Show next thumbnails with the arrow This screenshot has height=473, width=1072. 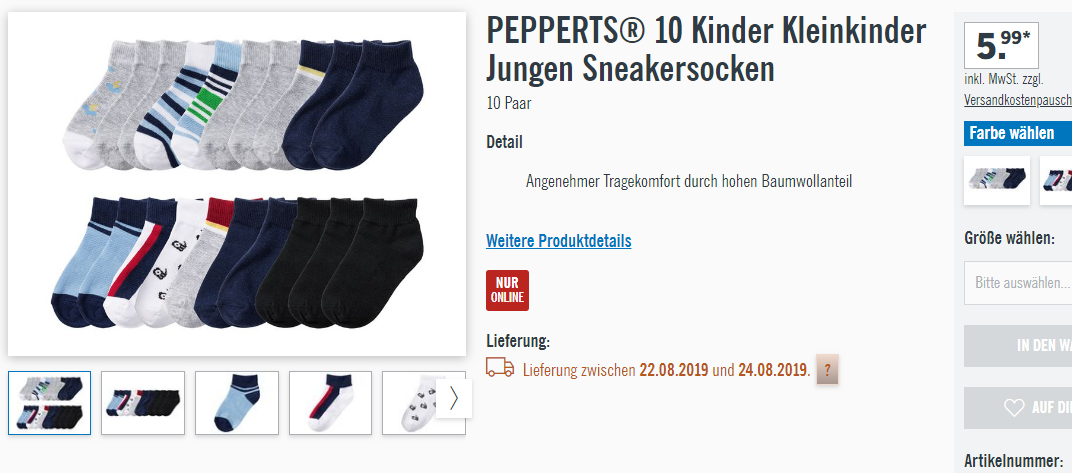tap(454, 399)
